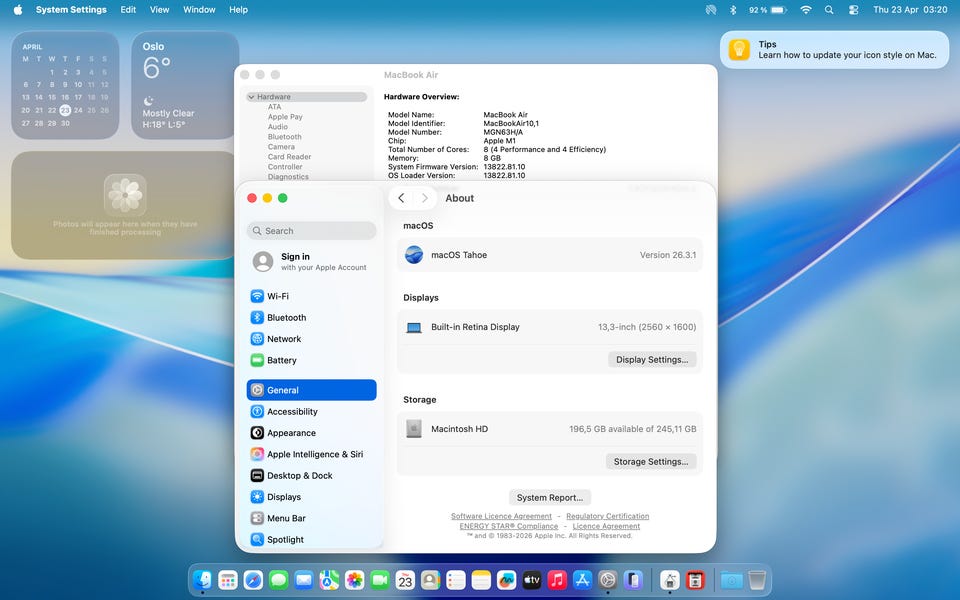
Task: Open the Window menu
Action: (199, 10)
